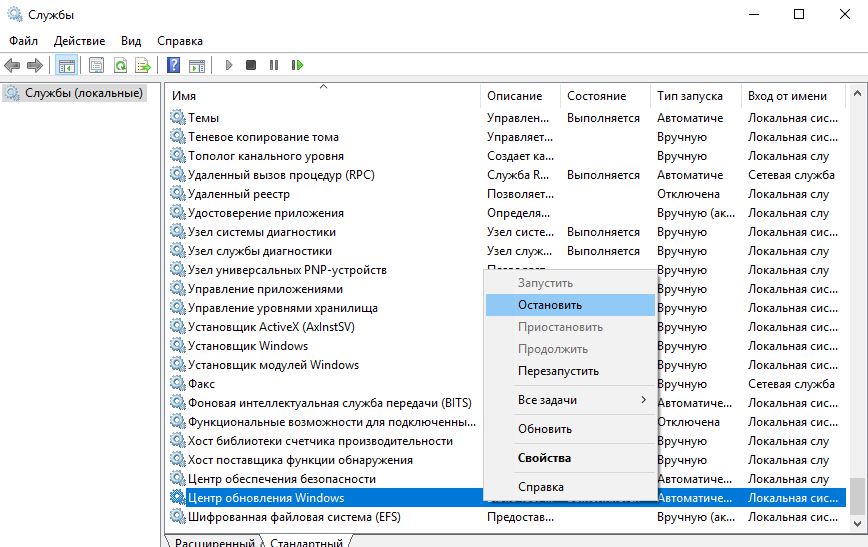The image size is (868, 547).
Task: Click Отключена startup type of Удаленный реестр
Action: [688, 194]
